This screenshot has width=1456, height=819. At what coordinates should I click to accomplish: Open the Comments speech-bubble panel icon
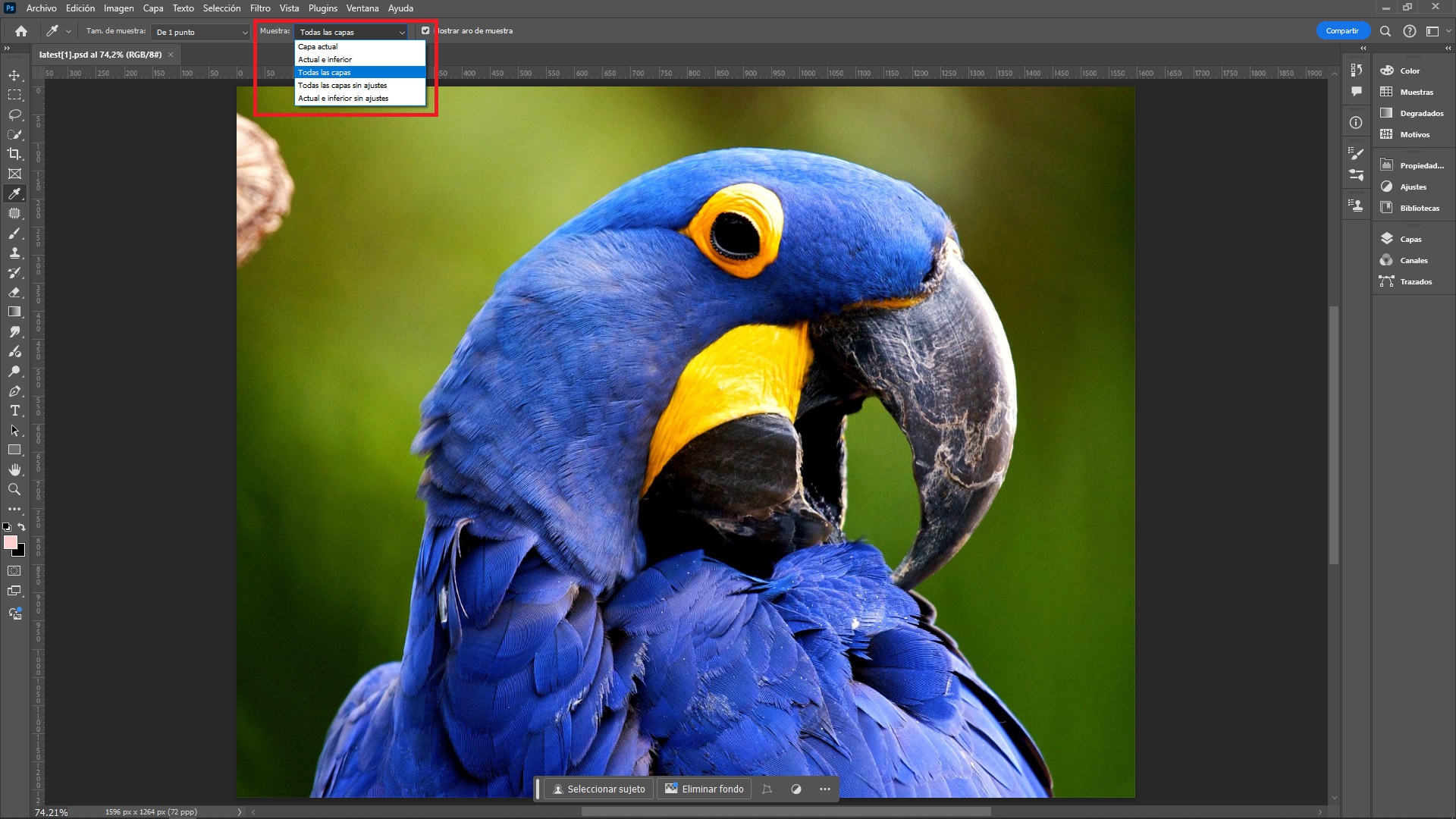click(x=1357, y=92)
